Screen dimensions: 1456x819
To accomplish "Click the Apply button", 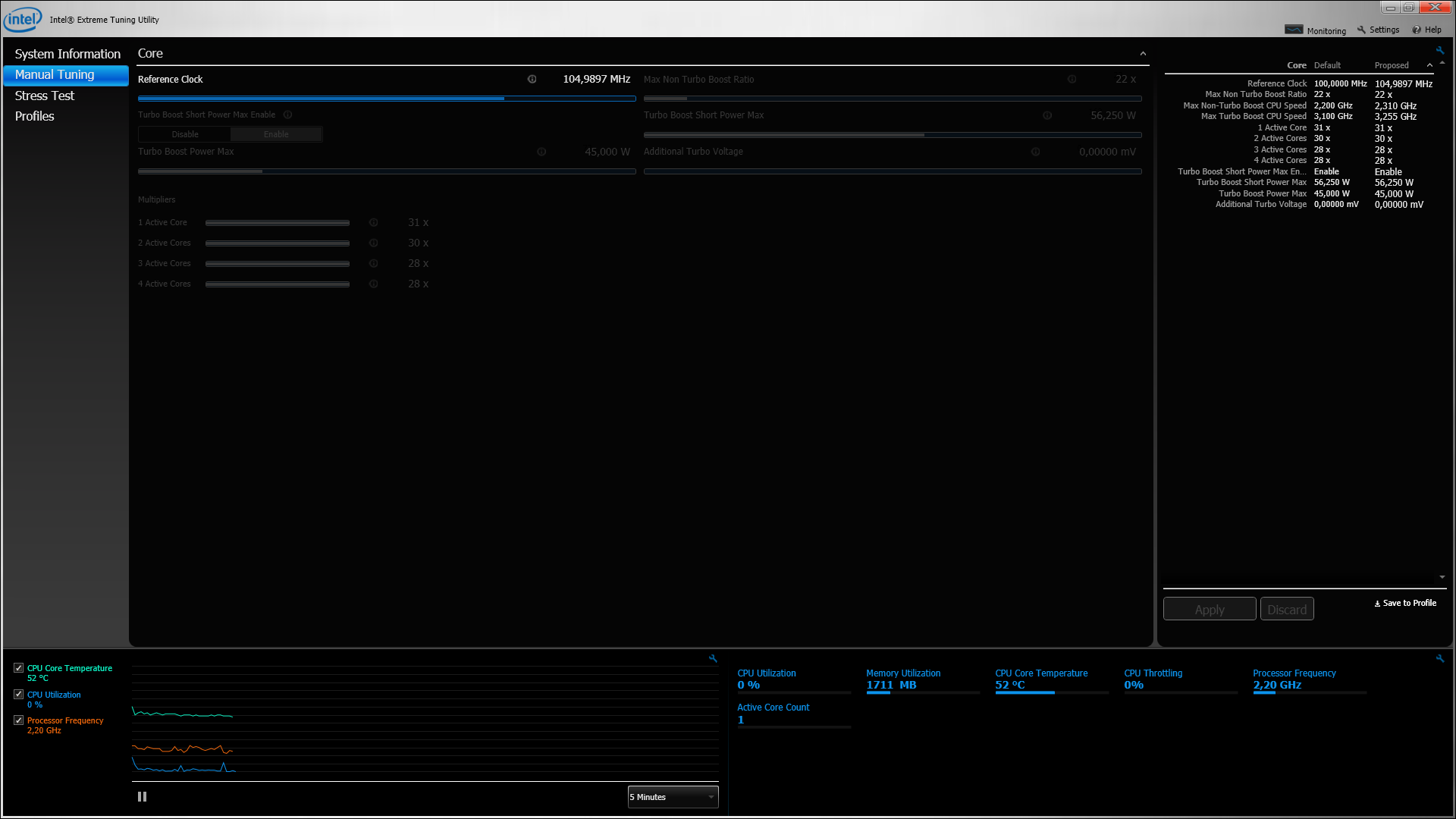I will (x=1210, y=609).
